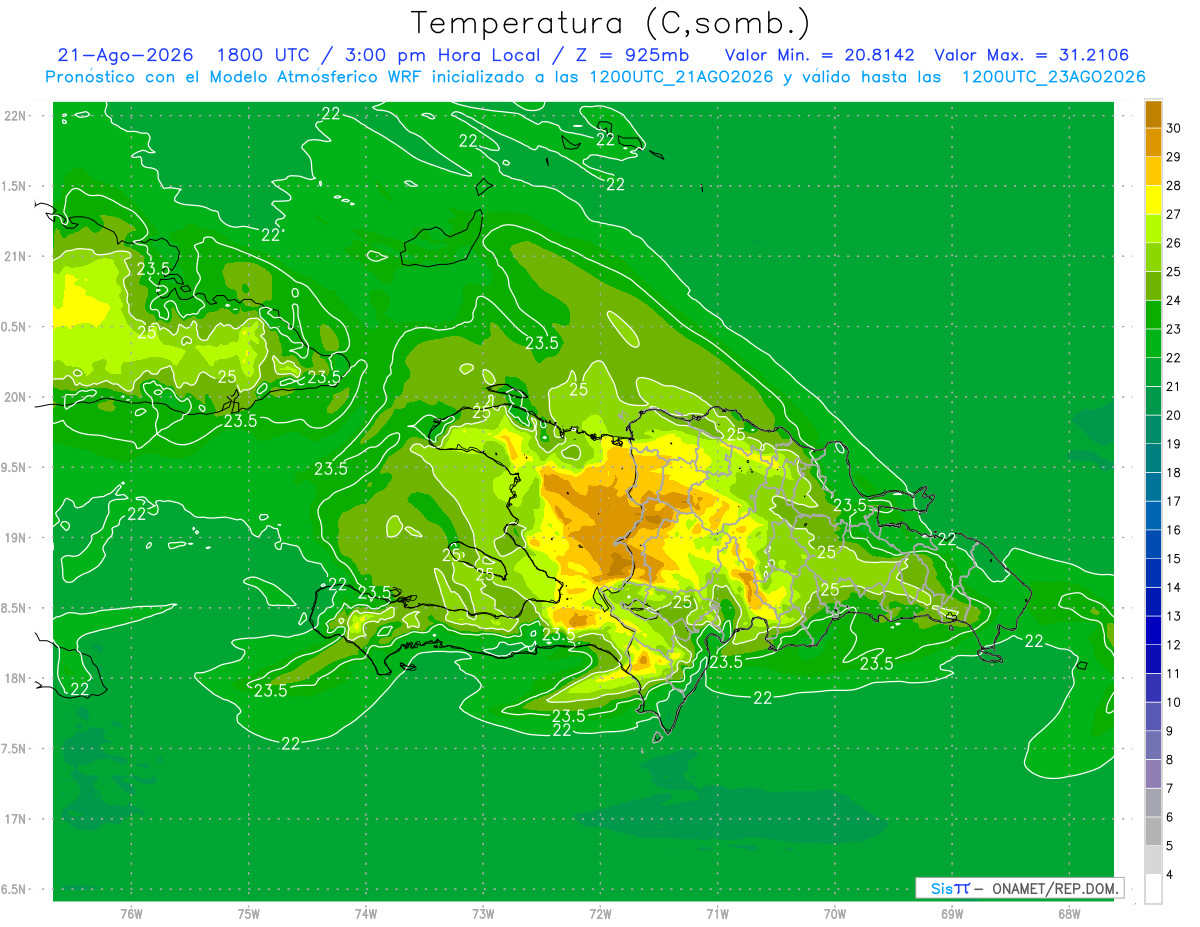The width and height of the screenshot is (1200, 927).
Task: Click the '70W' longitude axis label
Action: (835, 914)
